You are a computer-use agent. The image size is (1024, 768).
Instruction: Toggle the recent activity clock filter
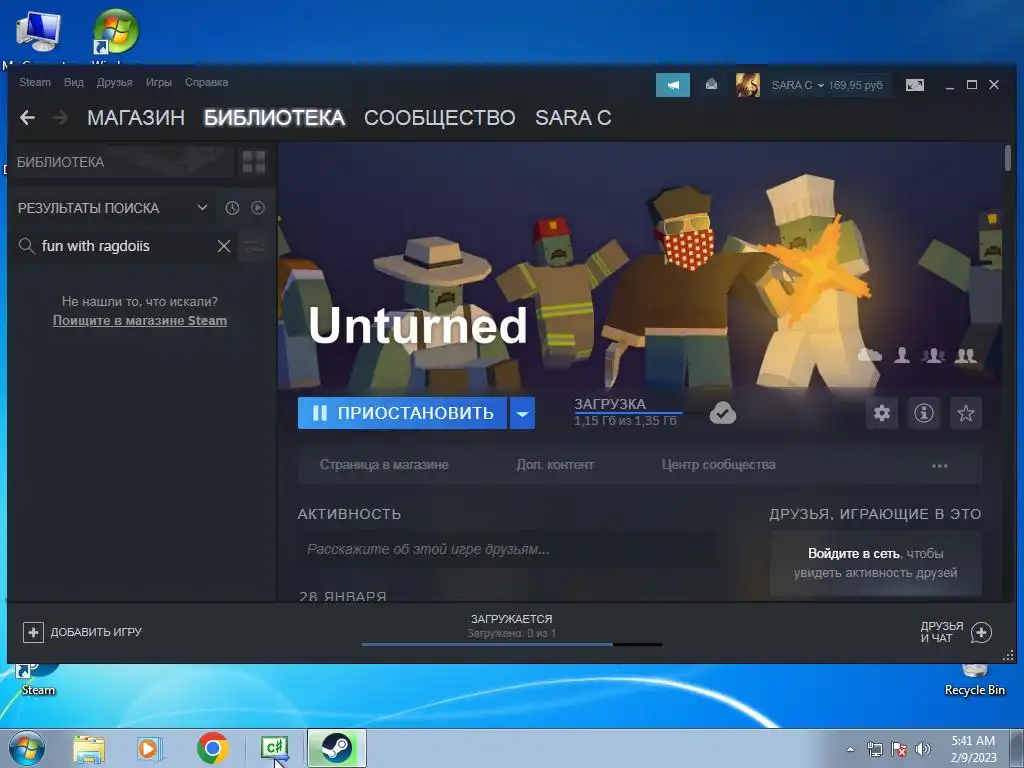click(x=232, y=208)
